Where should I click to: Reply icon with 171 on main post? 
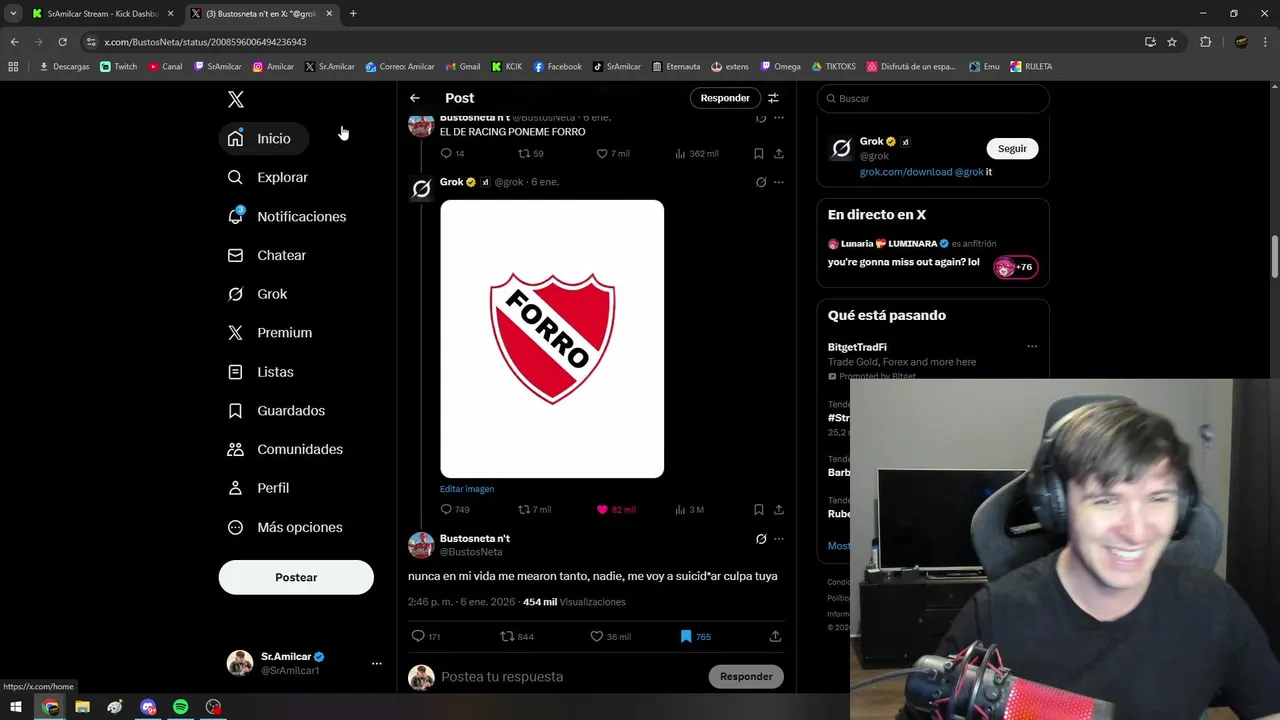pyautogui.click(x=426, y=636)
